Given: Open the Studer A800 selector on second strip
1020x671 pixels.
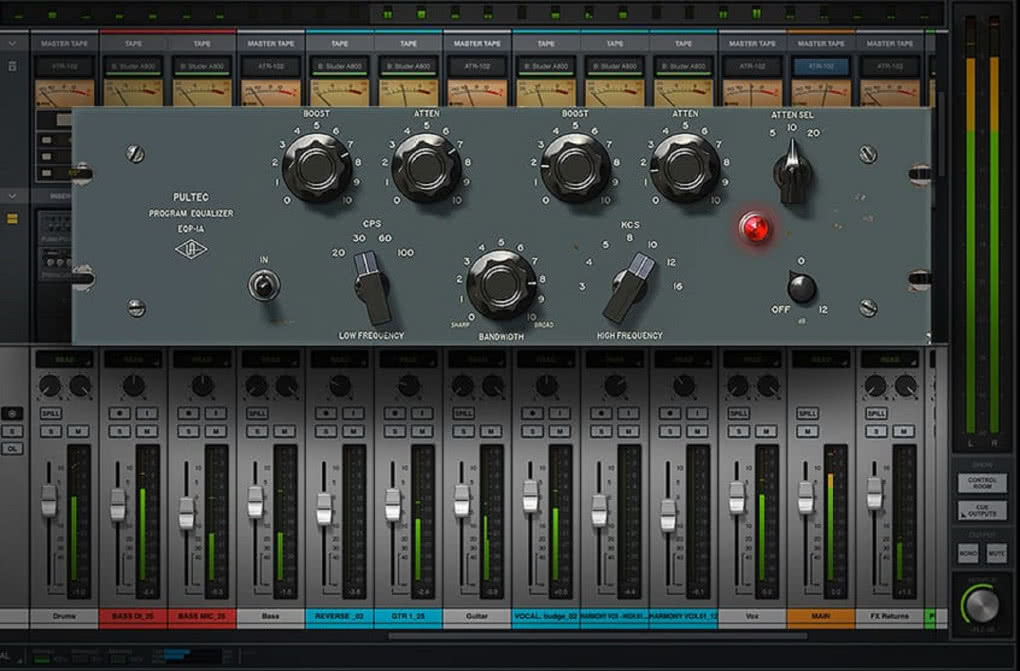Looking at the screenshot, I should coord(133,66).
